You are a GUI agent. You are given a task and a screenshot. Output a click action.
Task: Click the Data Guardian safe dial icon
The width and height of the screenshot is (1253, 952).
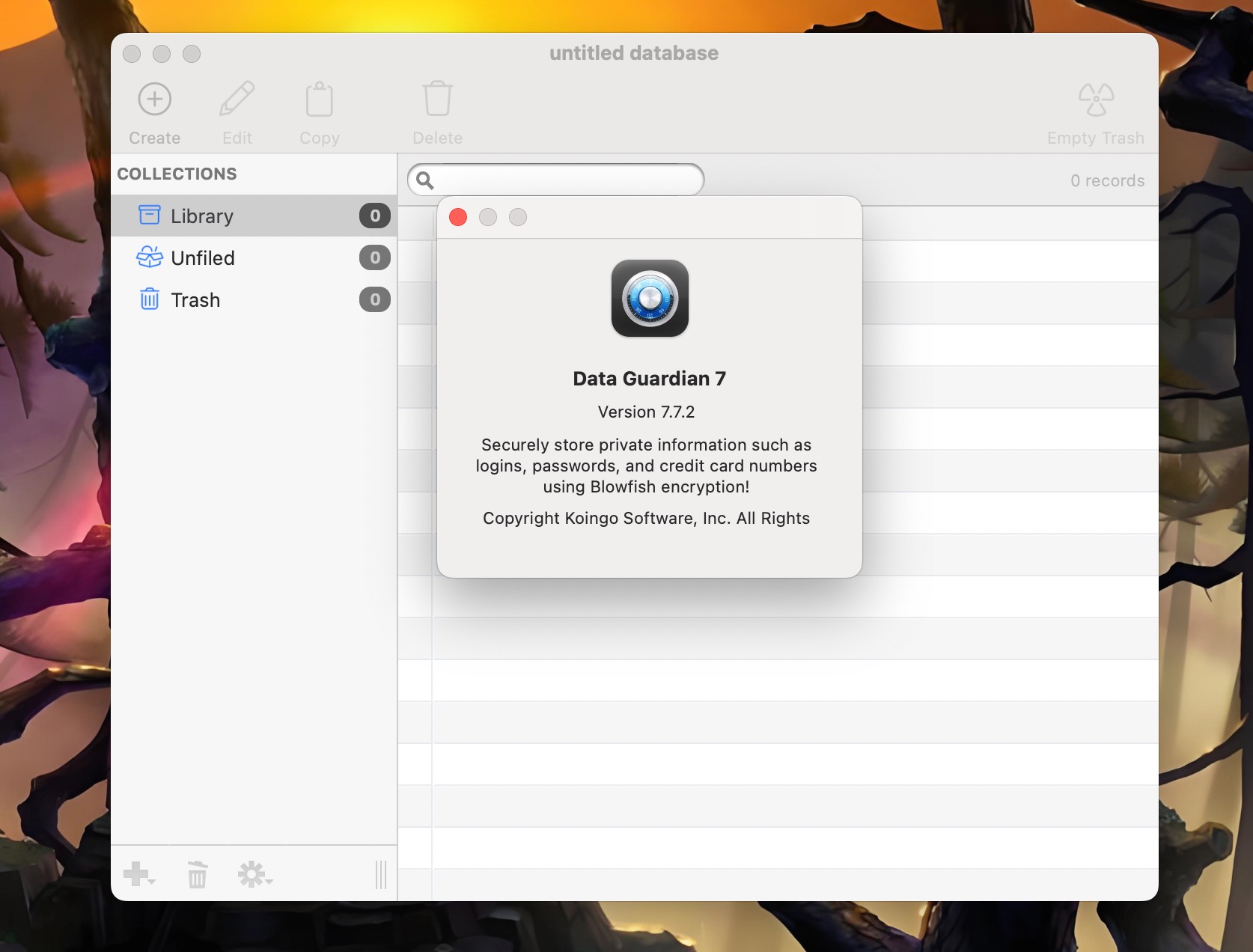[x=650, y=299]
